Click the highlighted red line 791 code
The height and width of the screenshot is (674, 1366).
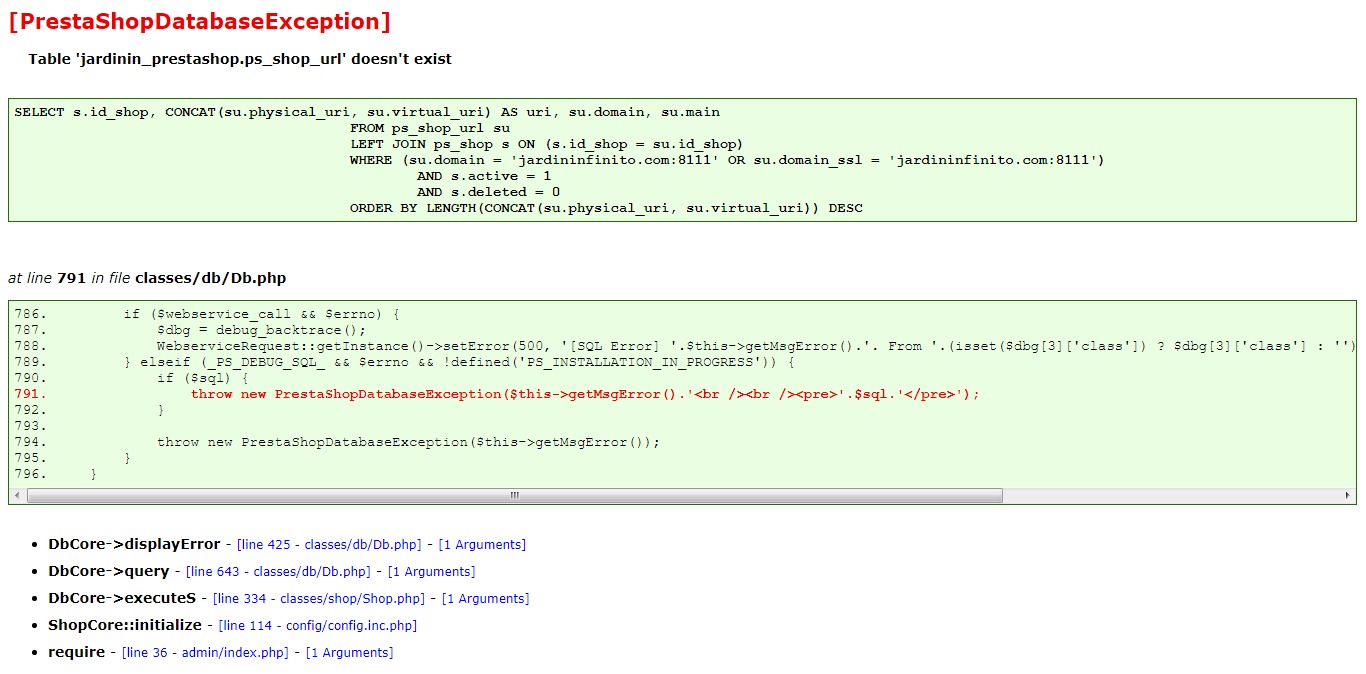(585, 394)
